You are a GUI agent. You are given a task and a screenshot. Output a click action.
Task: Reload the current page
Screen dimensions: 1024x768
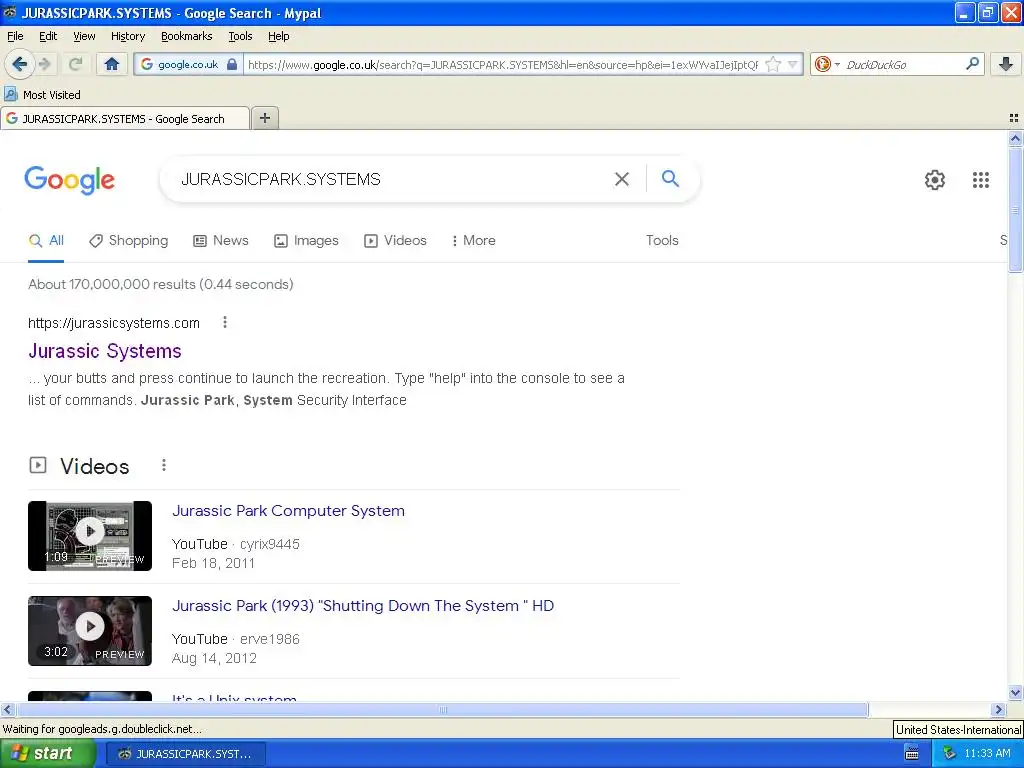[75, 64]
